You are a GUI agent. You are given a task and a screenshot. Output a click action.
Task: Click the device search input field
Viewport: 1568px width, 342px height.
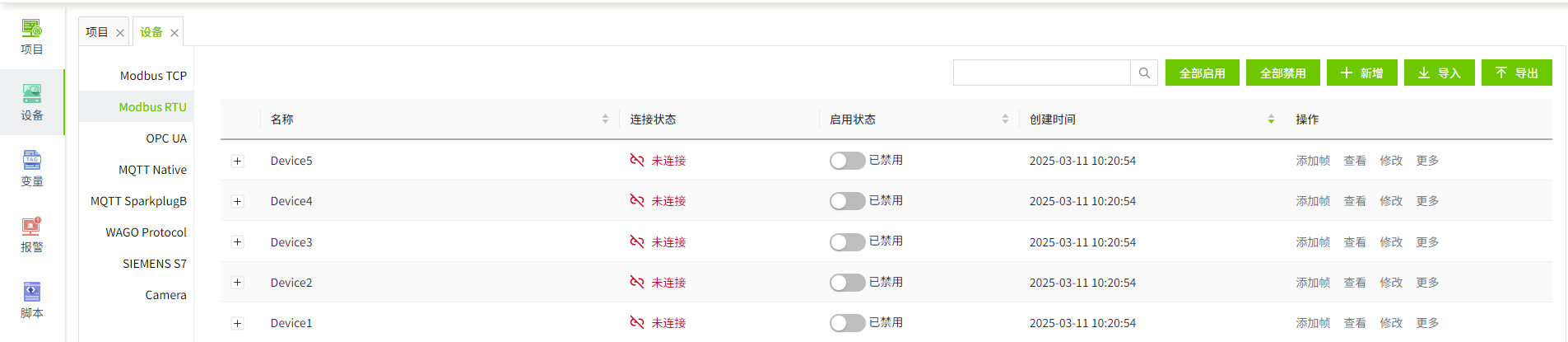[1041, 73]
